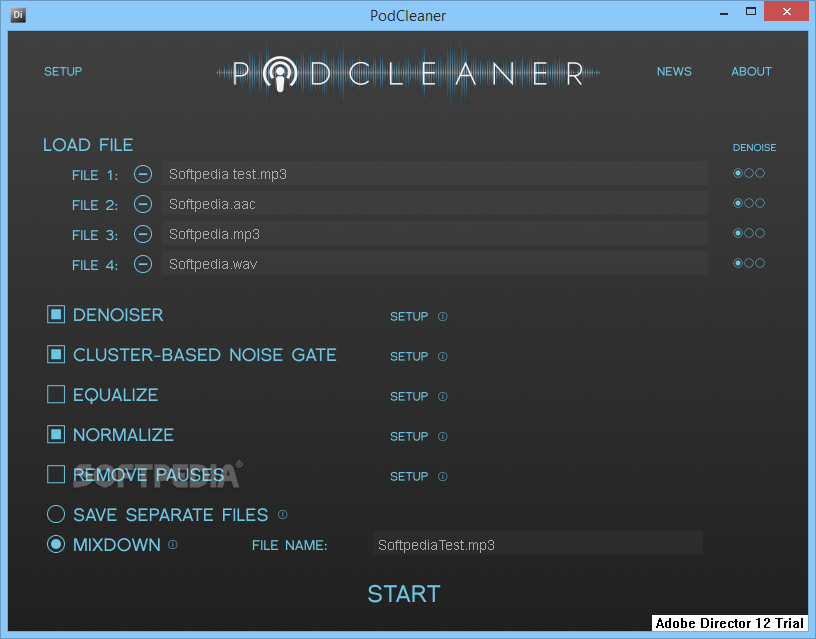Click the LOAD FILE heading
816x639 pixels.
88,145
